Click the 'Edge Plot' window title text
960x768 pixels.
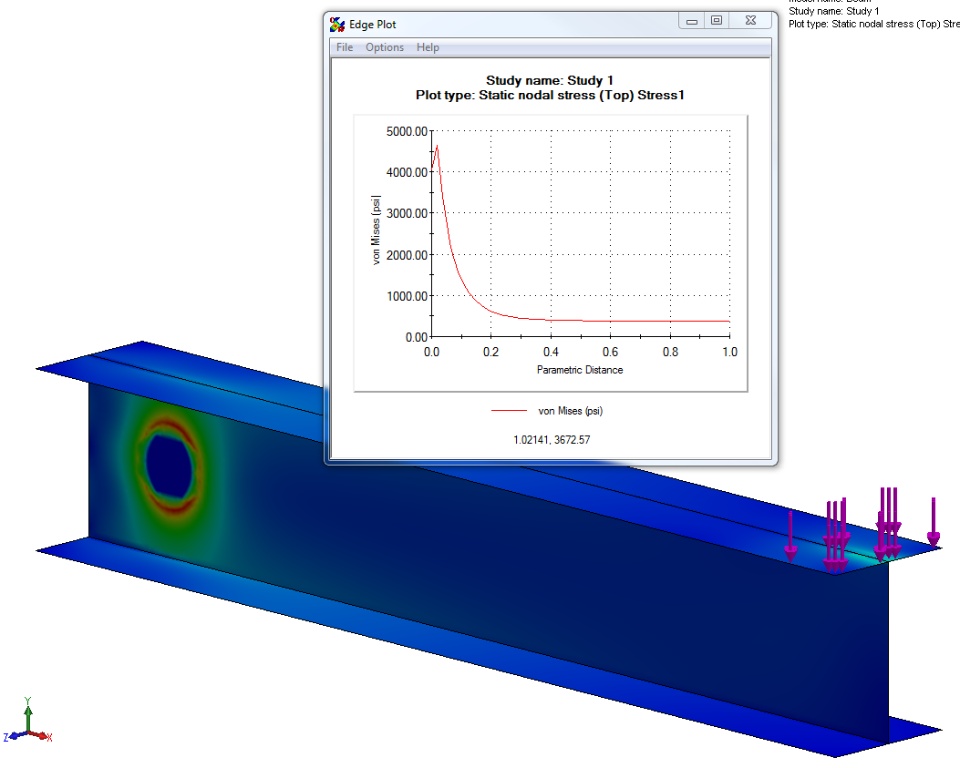tap(373, 24)
